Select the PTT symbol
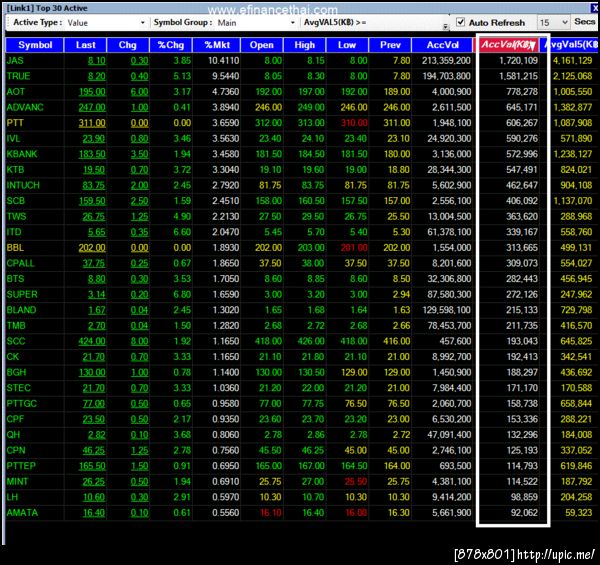The image size is (600, 565). (x=15, y=123)
